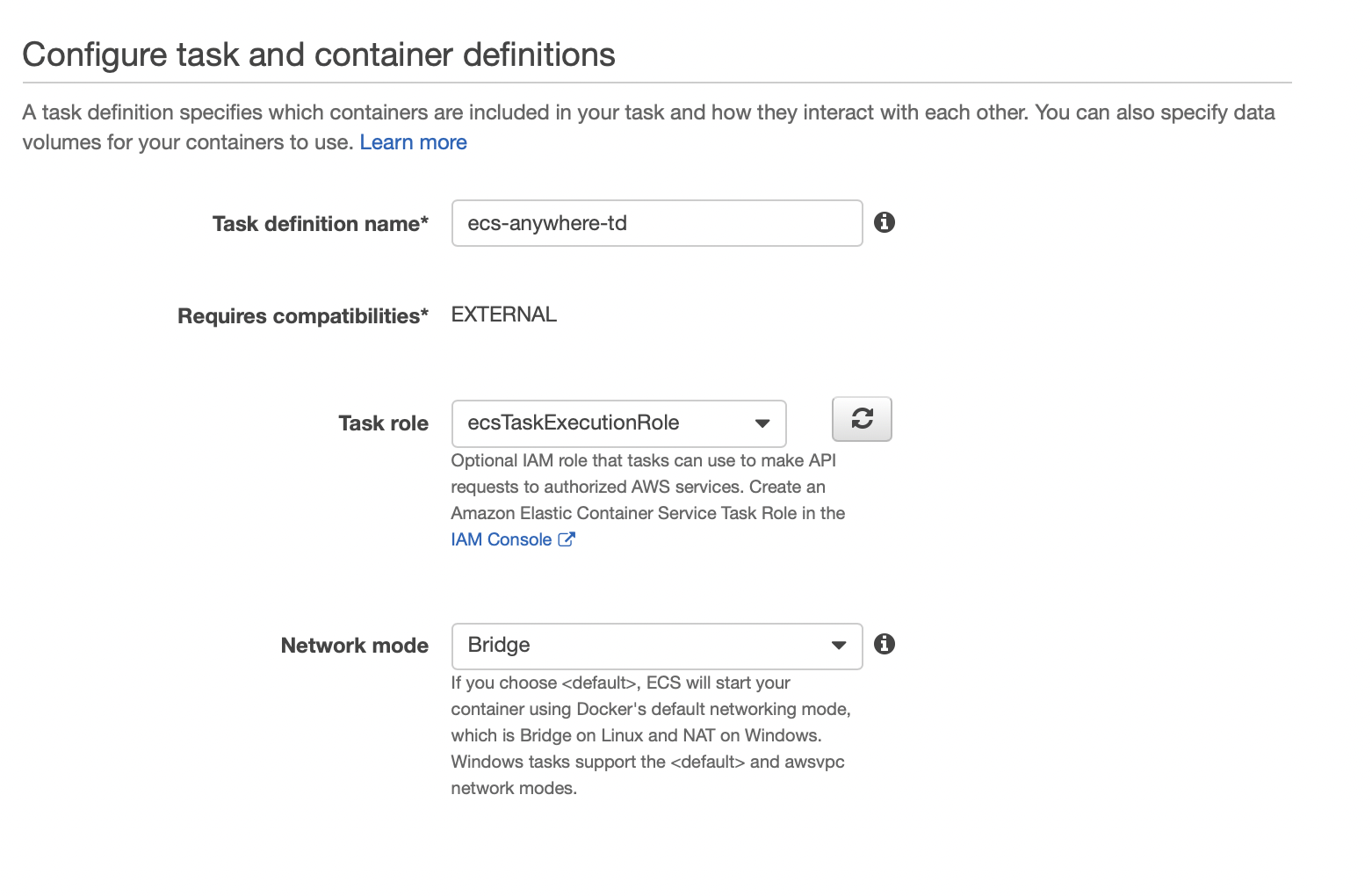The width and height of the screenshot is (1372, 896).
Task: Click the EXTERNAL compatibility value
Action: pos(503,314)
